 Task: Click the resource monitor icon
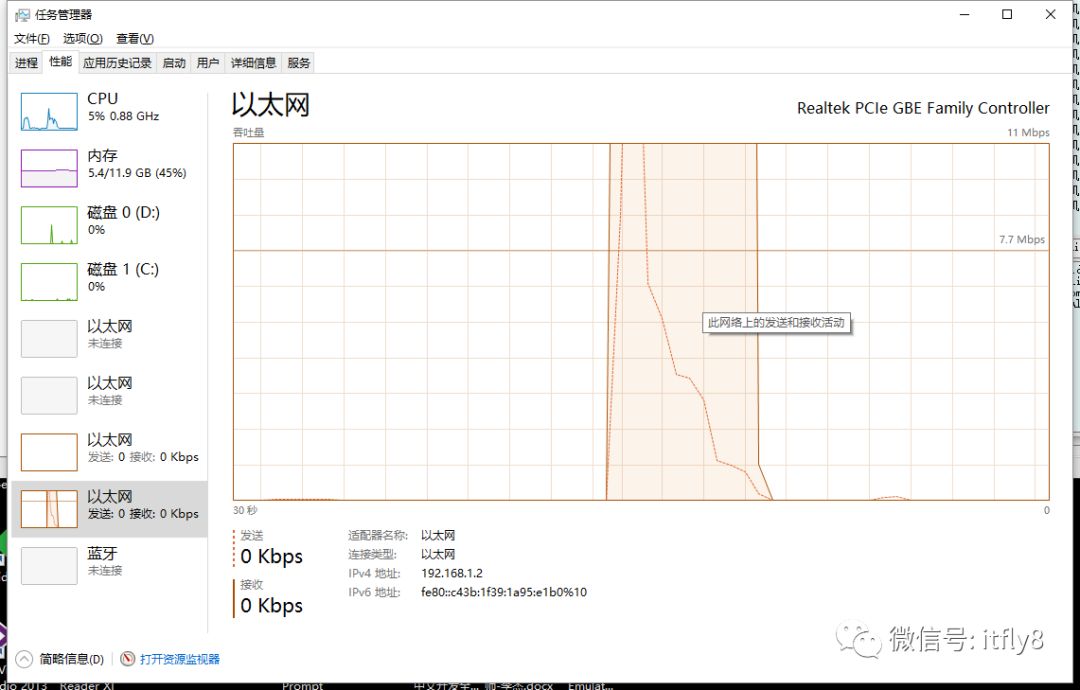click(x=127, y=659)
